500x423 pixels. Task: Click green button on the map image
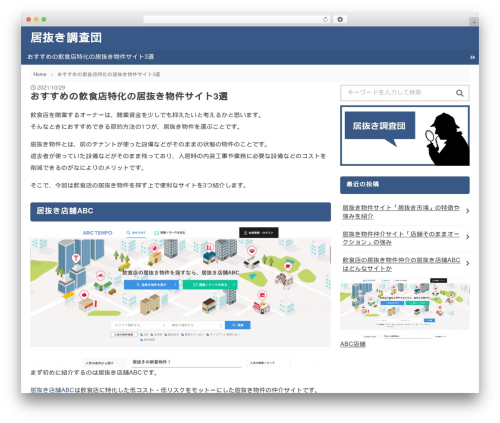tap(210, 285)
